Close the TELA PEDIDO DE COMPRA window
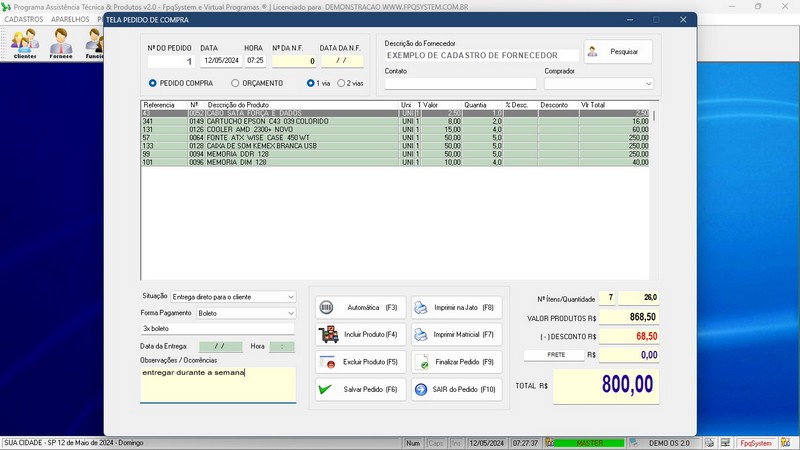This screenshot has width=800, height=450. (683, 19)
